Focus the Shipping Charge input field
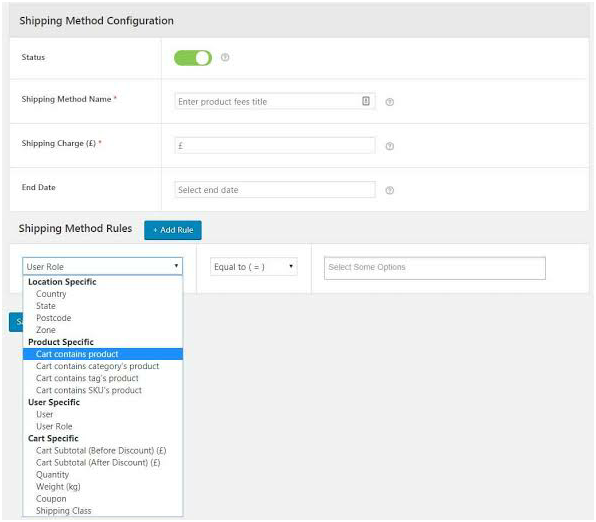The image size is (596, 522). [x=275, y=146]
